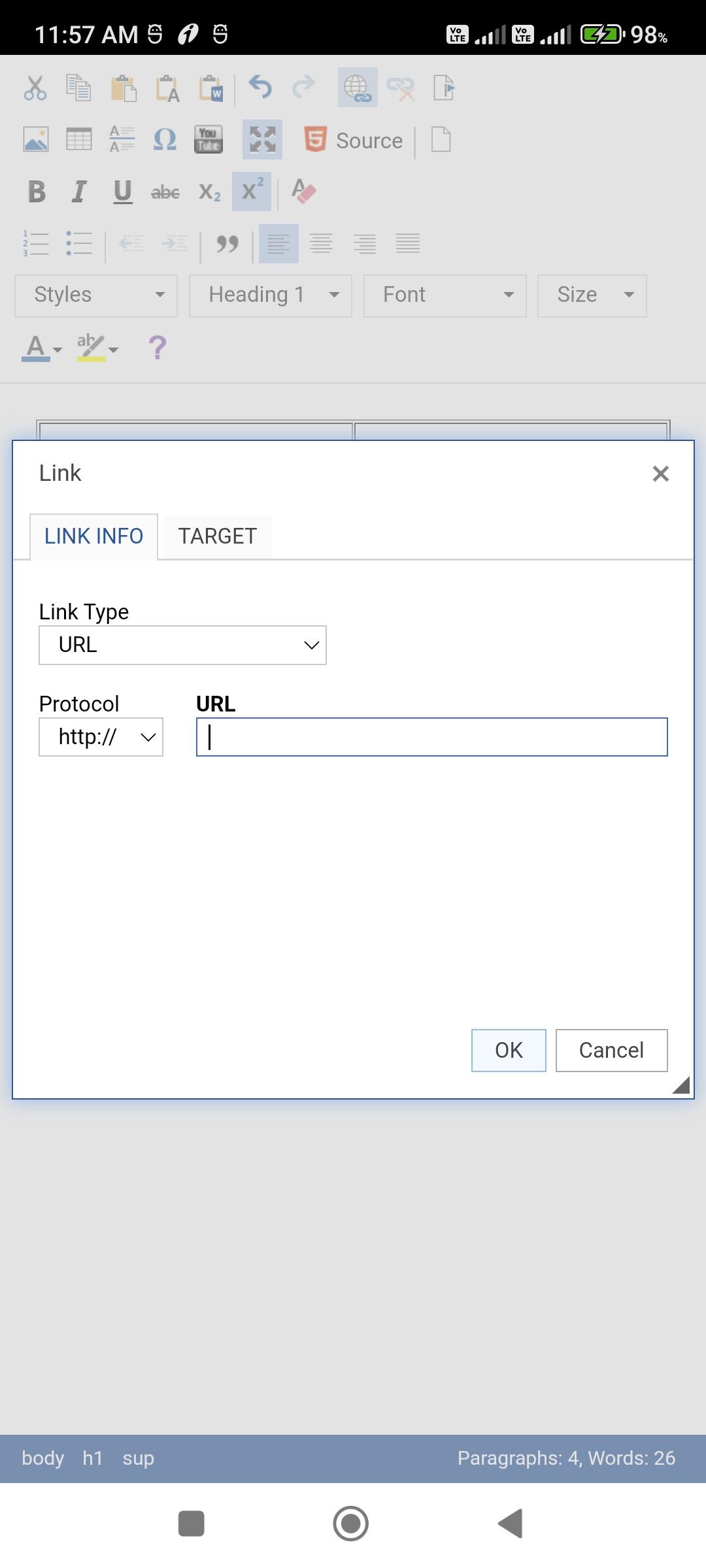Click the Cut scissors icon
This screenshot has width=706, height=1568.
coord(35,87)
